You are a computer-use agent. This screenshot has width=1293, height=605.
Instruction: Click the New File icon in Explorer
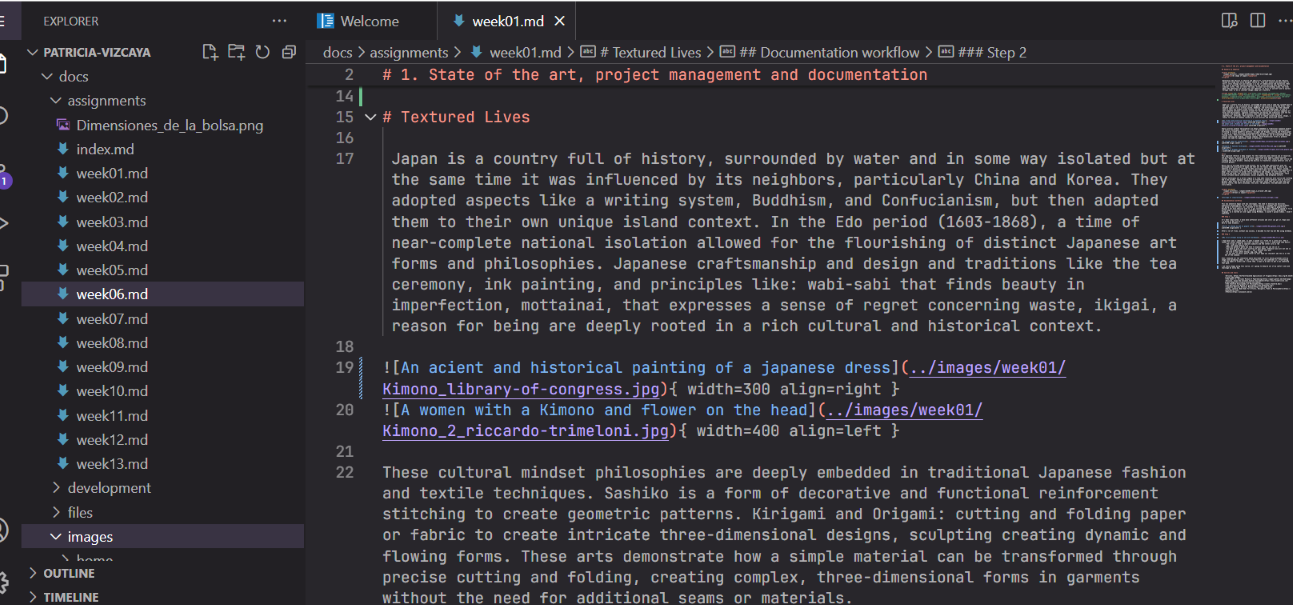pyautogui.click(x=210, y=52)
